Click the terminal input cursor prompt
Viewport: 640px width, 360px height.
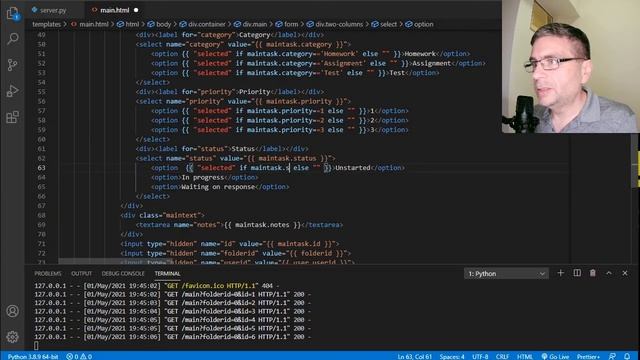coord(36,345)
